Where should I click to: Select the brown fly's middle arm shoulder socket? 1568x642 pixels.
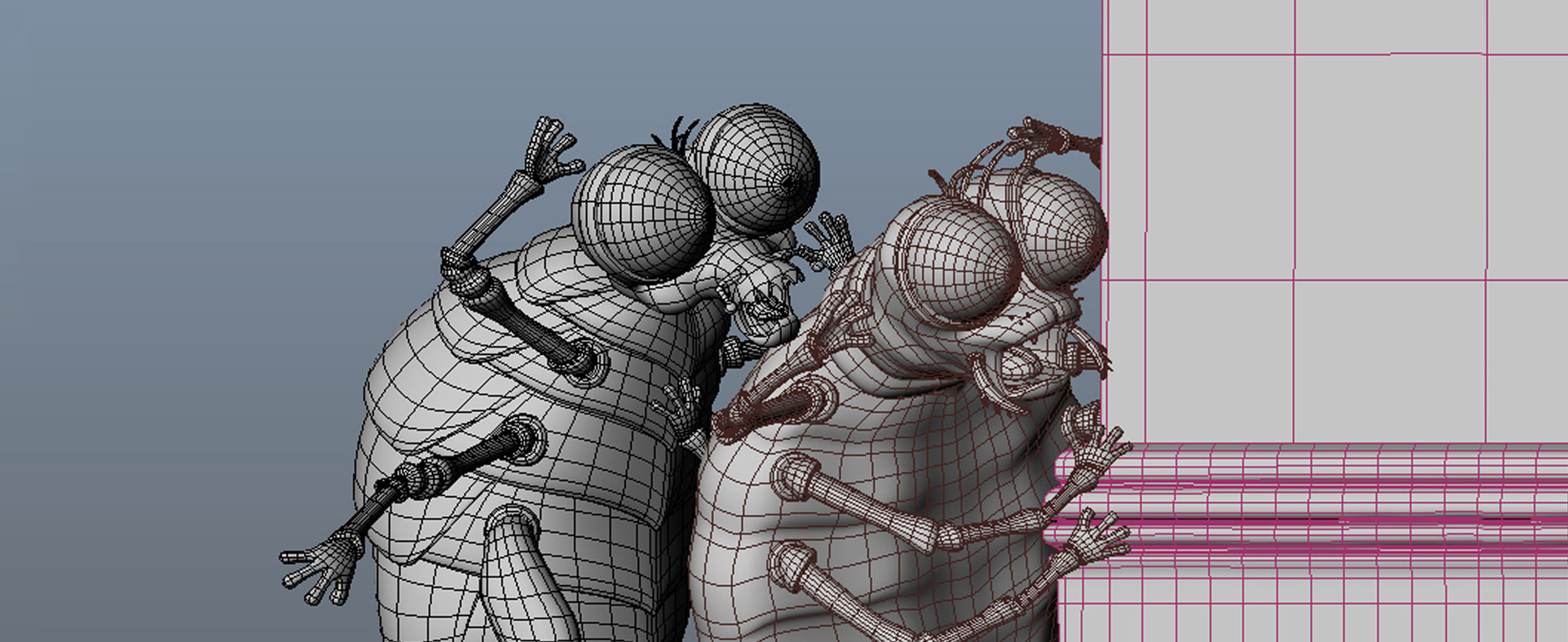[791, 474]
